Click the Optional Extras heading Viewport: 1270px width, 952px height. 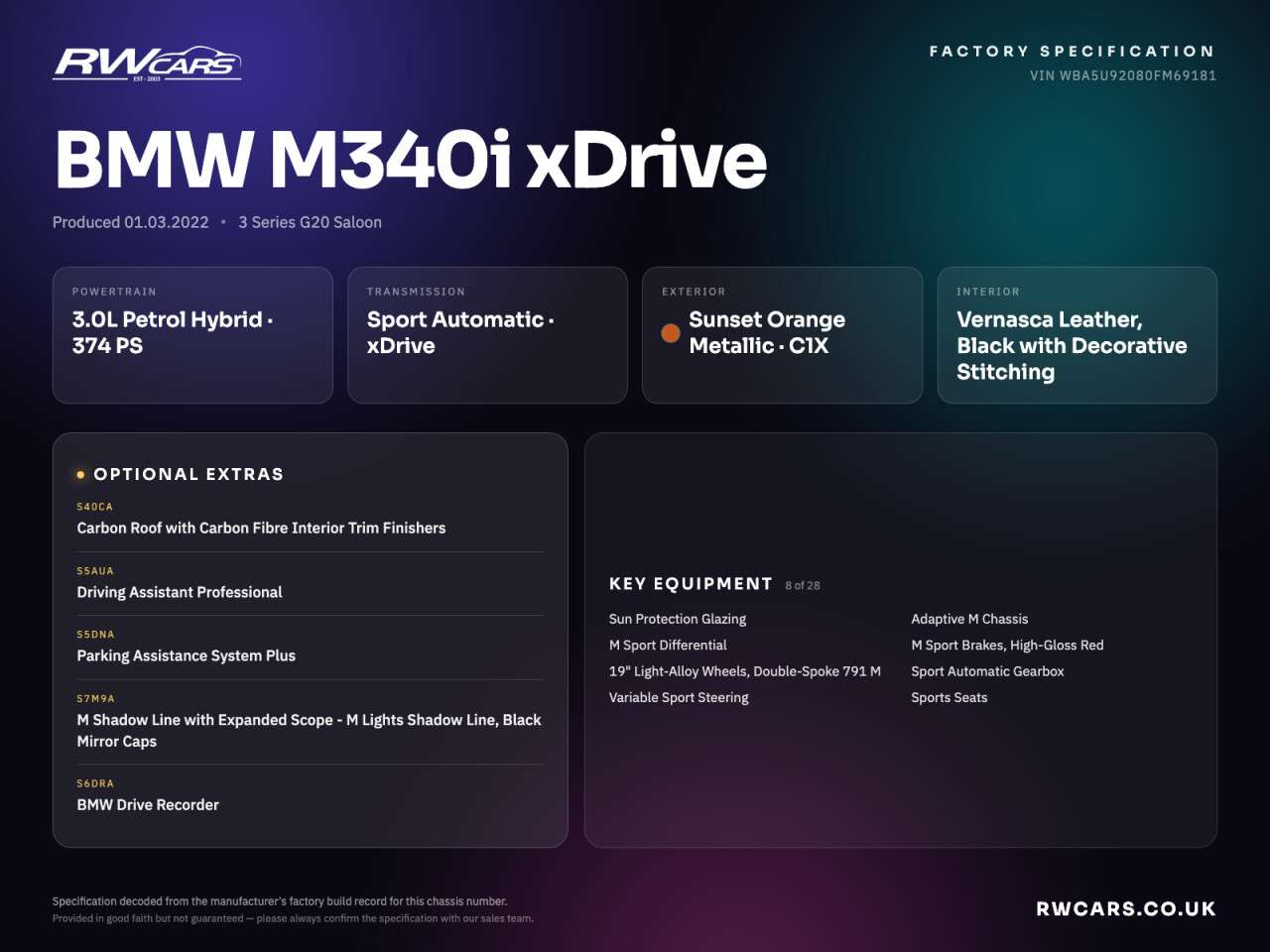click(189, 474)
